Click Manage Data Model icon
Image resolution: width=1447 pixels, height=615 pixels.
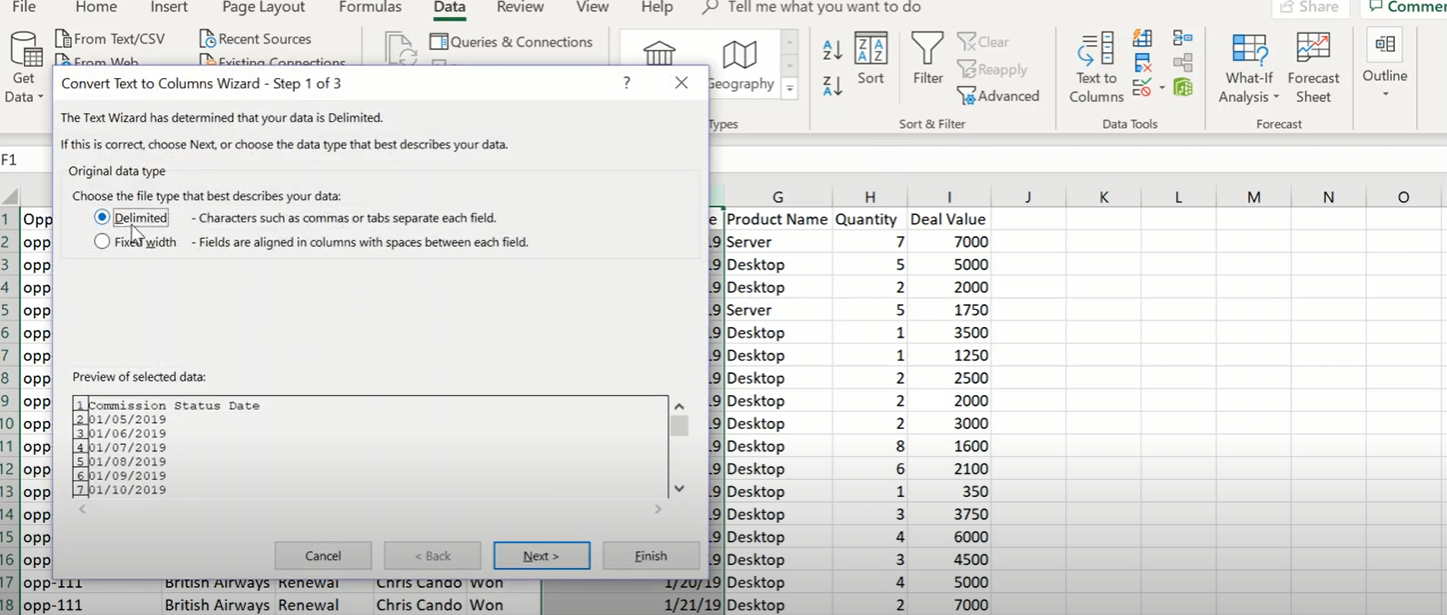[x=1183, y=88]
